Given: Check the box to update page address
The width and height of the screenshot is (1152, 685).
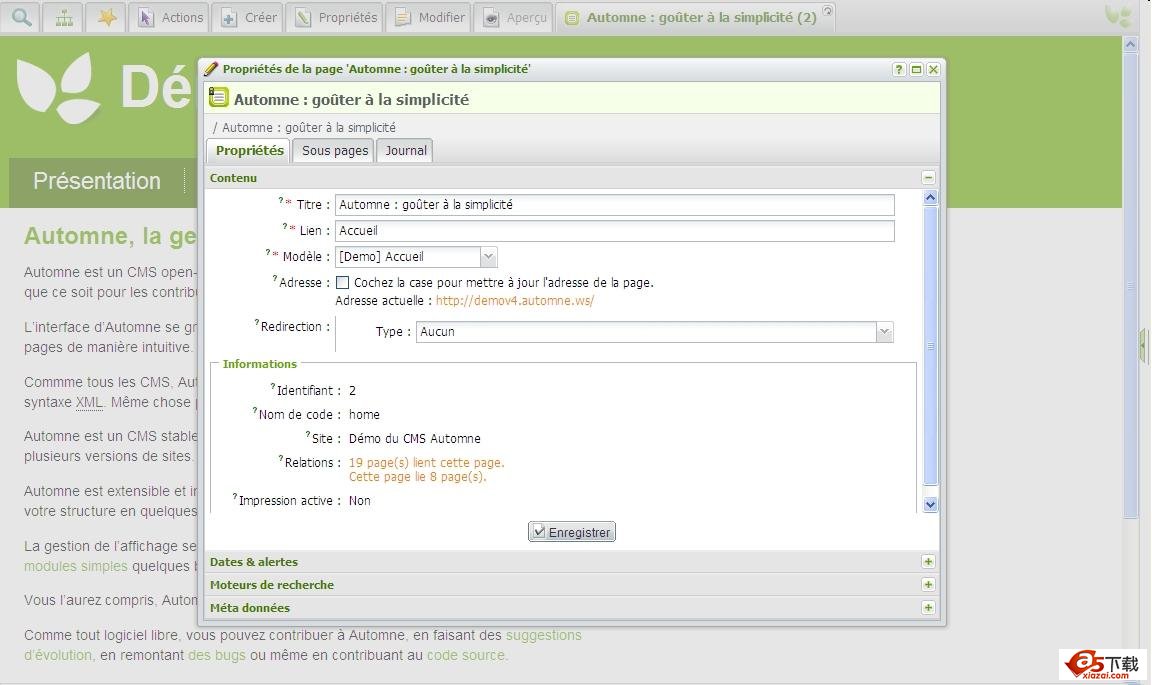Looking at the screenshot, I should 342,282.
